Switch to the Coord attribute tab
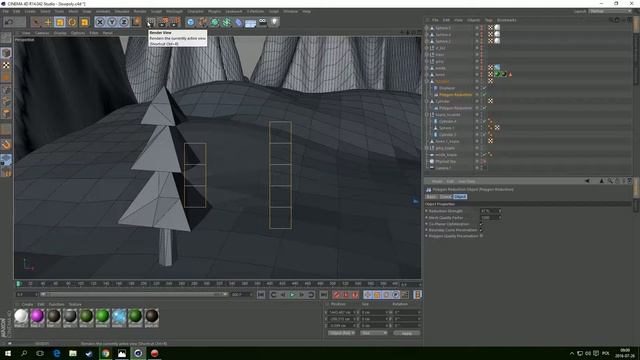The image size is (640, 360). point(445,197)
